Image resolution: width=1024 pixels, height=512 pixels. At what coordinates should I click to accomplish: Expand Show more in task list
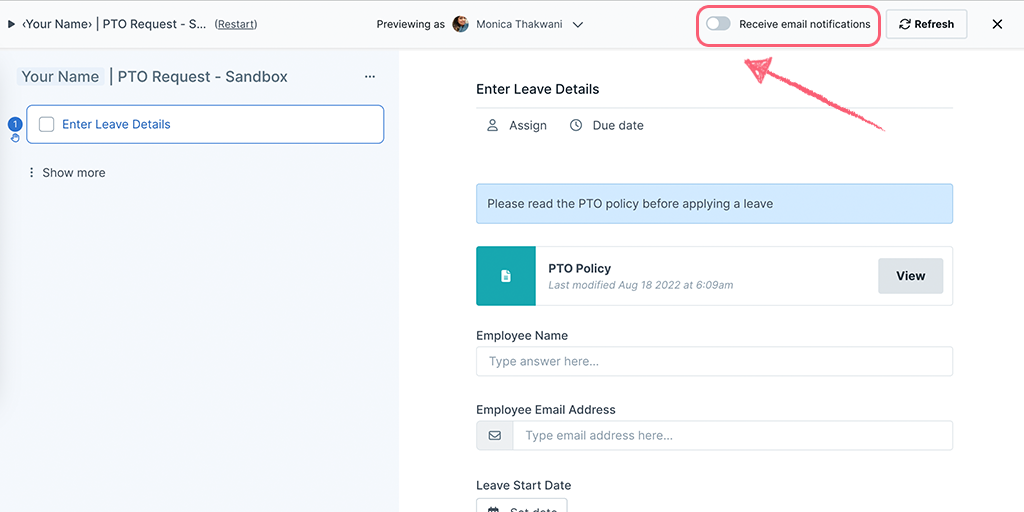point(66,173)
